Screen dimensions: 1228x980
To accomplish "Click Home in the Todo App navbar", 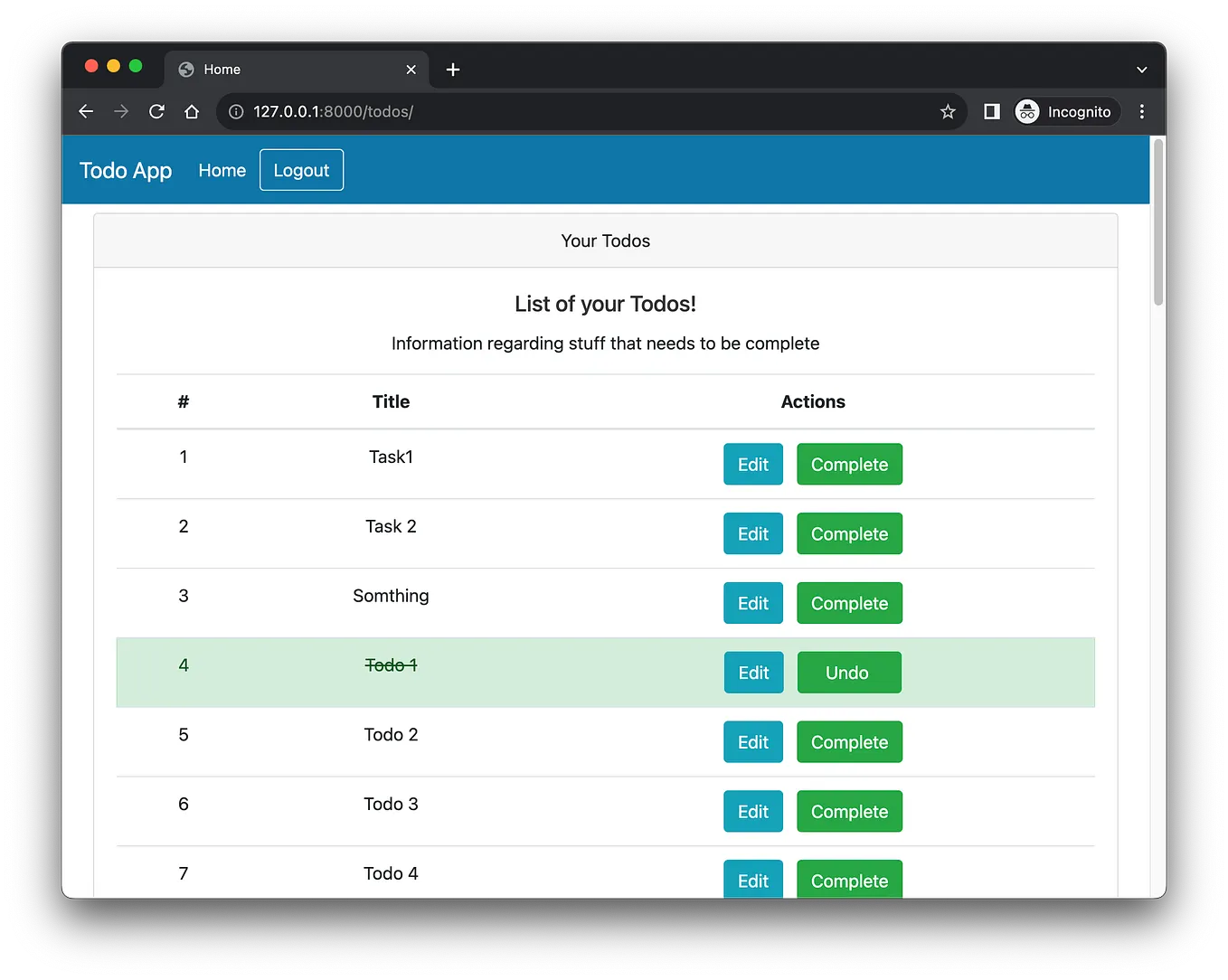I will pyautogui.click(x=222, y=170).
